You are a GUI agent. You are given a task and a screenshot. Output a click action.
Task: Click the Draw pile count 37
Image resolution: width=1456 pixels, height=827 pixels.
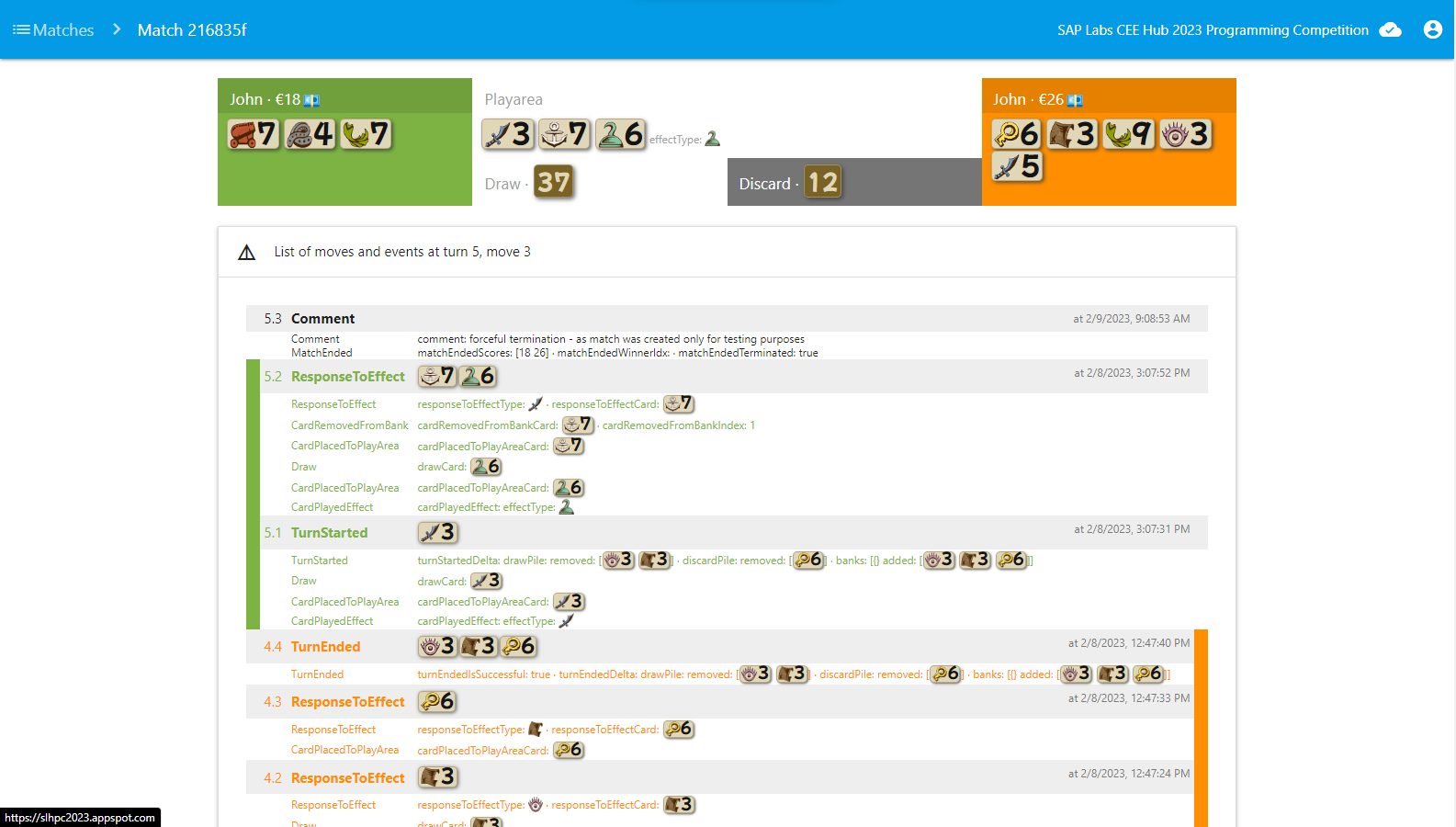[553, 182]
